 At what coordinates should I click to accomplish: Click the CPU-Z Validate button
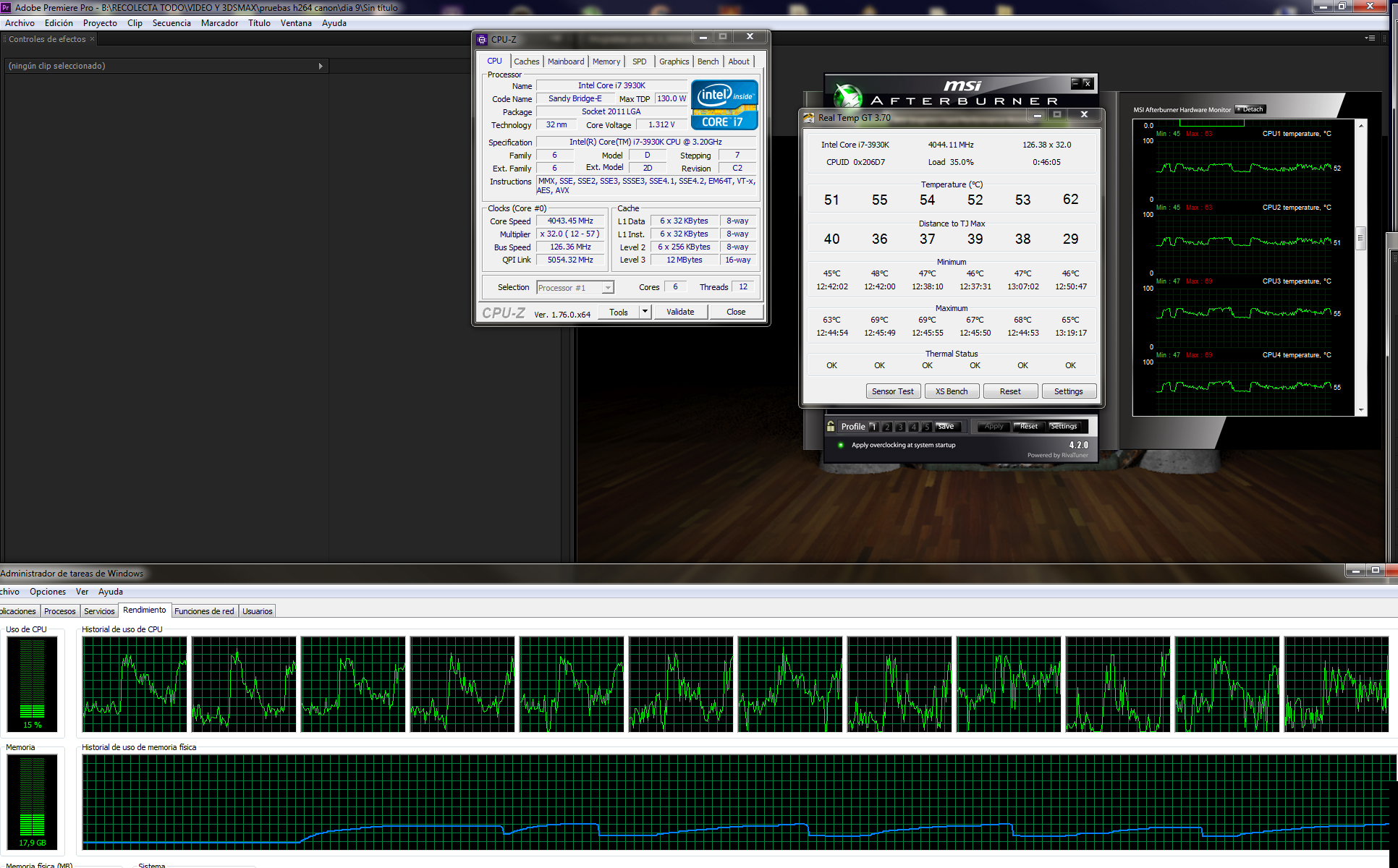tap(679, 312)
